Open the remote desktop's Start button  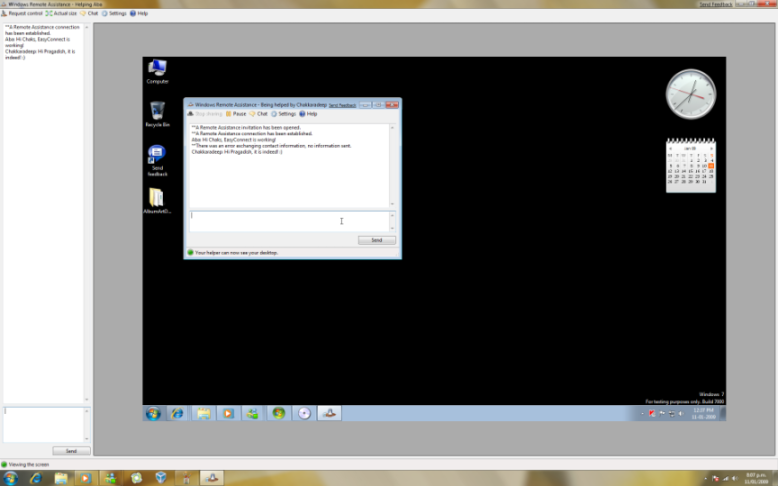153,413
